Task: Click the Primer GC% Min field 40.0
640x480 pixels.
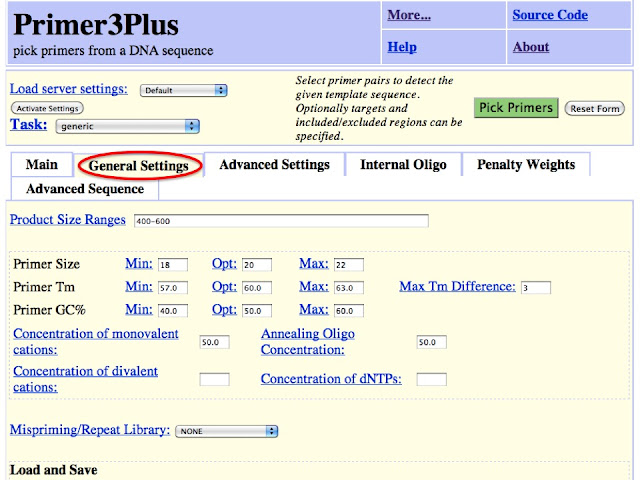Action: coord(173,311)
